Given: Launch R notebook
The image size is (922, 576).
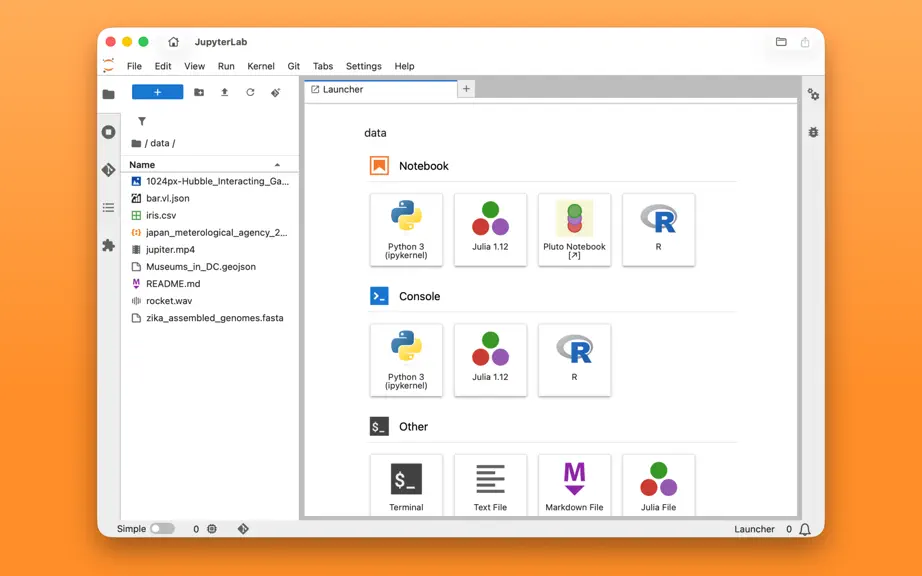Looking at the screenshot, I should (659, 230).
